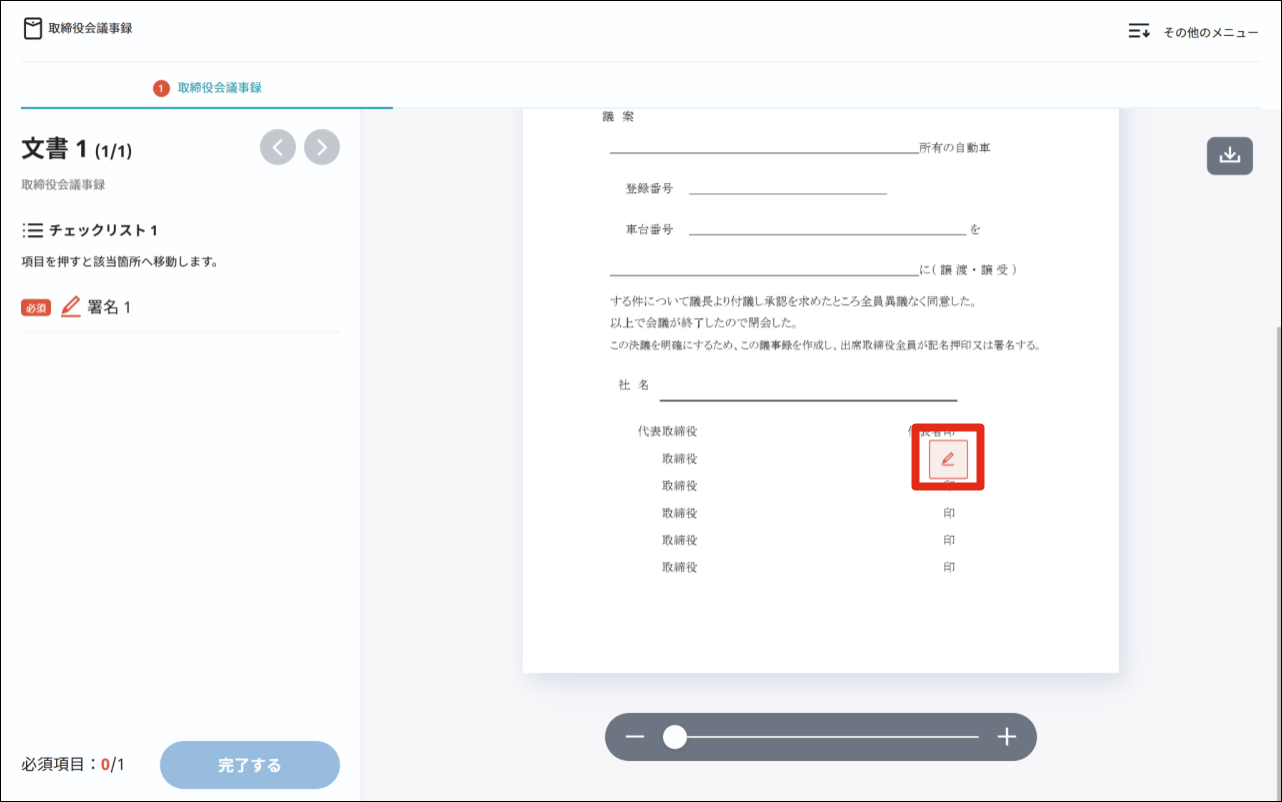1282x802 pixels.
Task: Click the チェックリスト 1 list icon
Action: coord(33,231)
